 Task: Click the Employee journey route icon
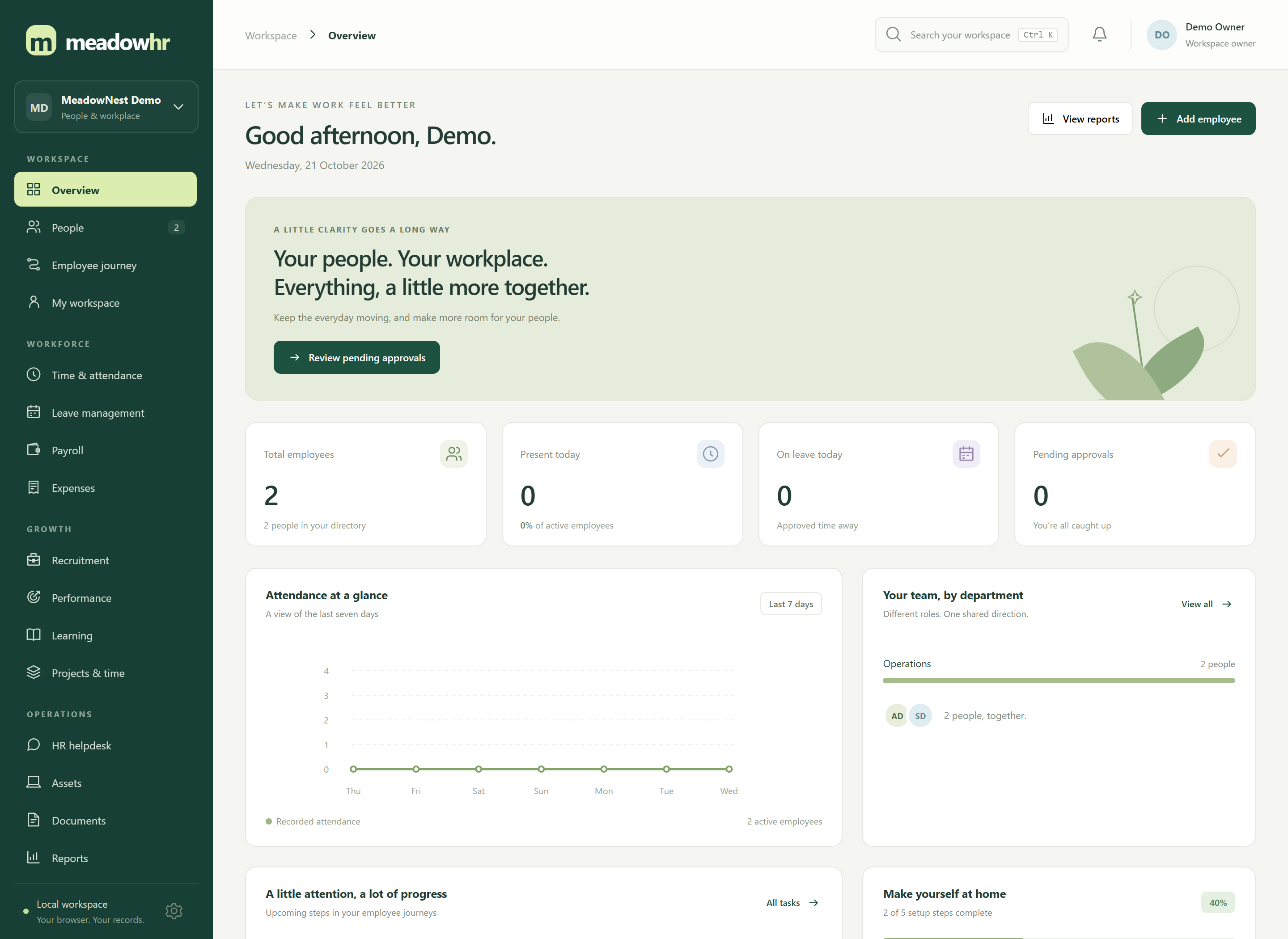pyautogui.click(x=34, y=265)
